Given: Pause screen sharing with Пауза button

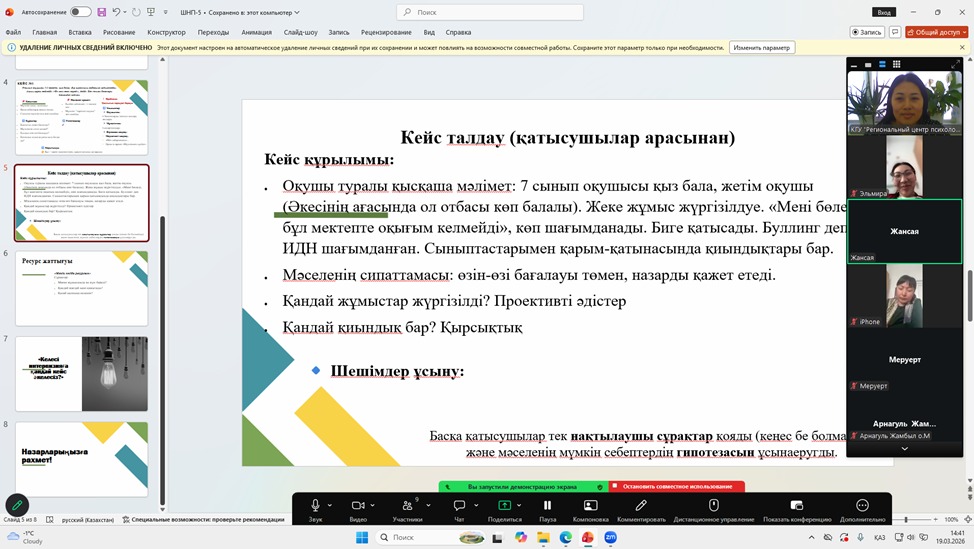Looking at the screenshot, I should [x=547, y=506].
